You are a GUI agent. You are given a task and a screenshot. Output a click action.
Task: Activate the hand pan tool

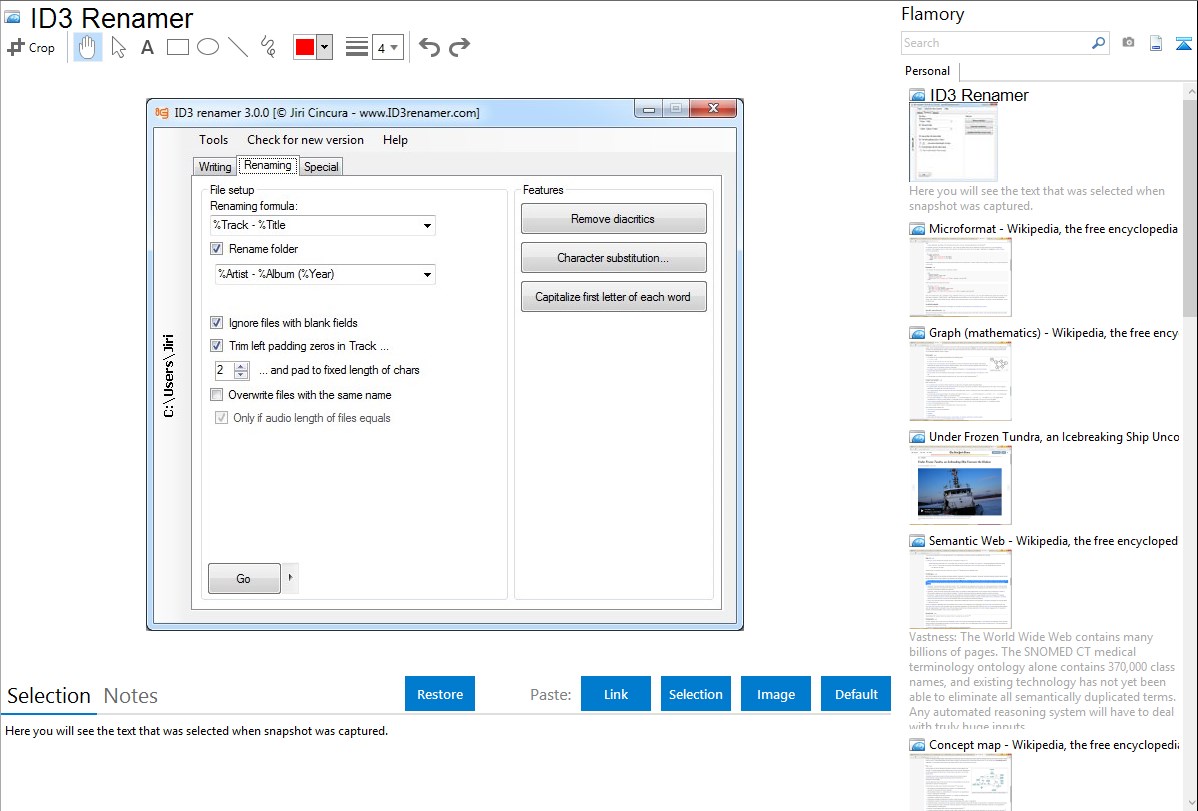pyautogui.click(x=87, y=47)
